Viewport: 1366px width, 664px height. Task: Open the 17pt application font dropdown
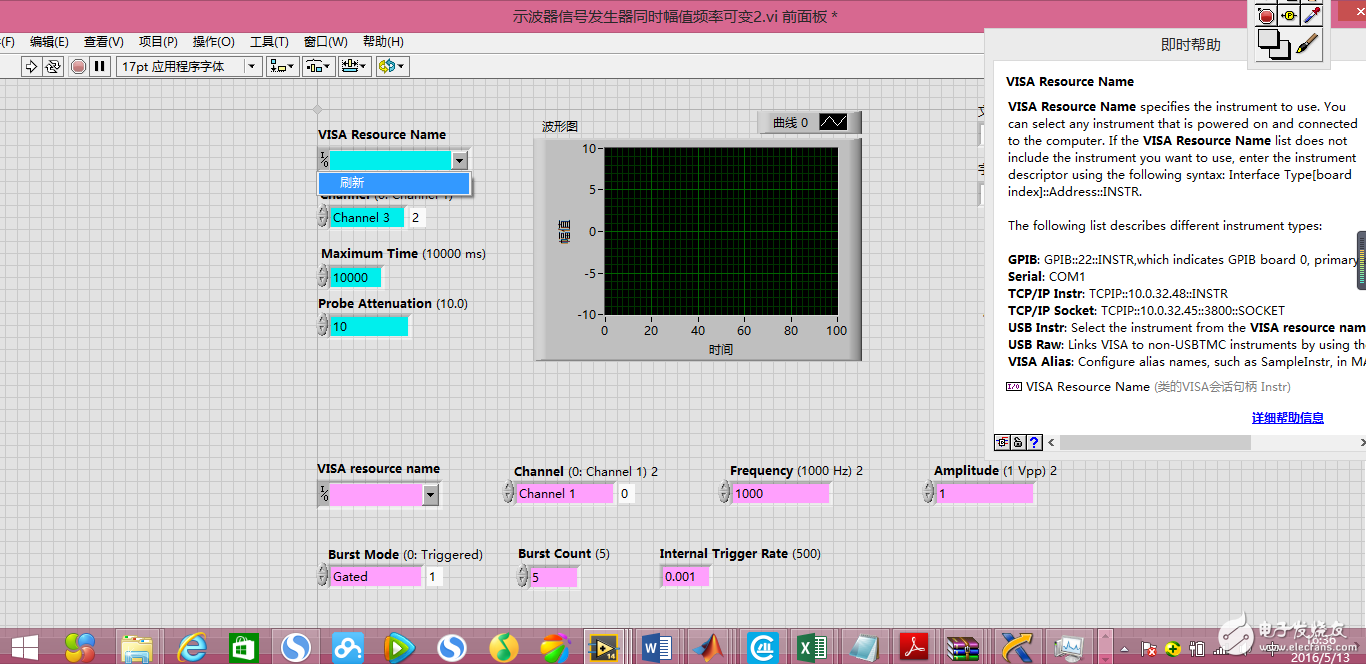click(189, 67)
